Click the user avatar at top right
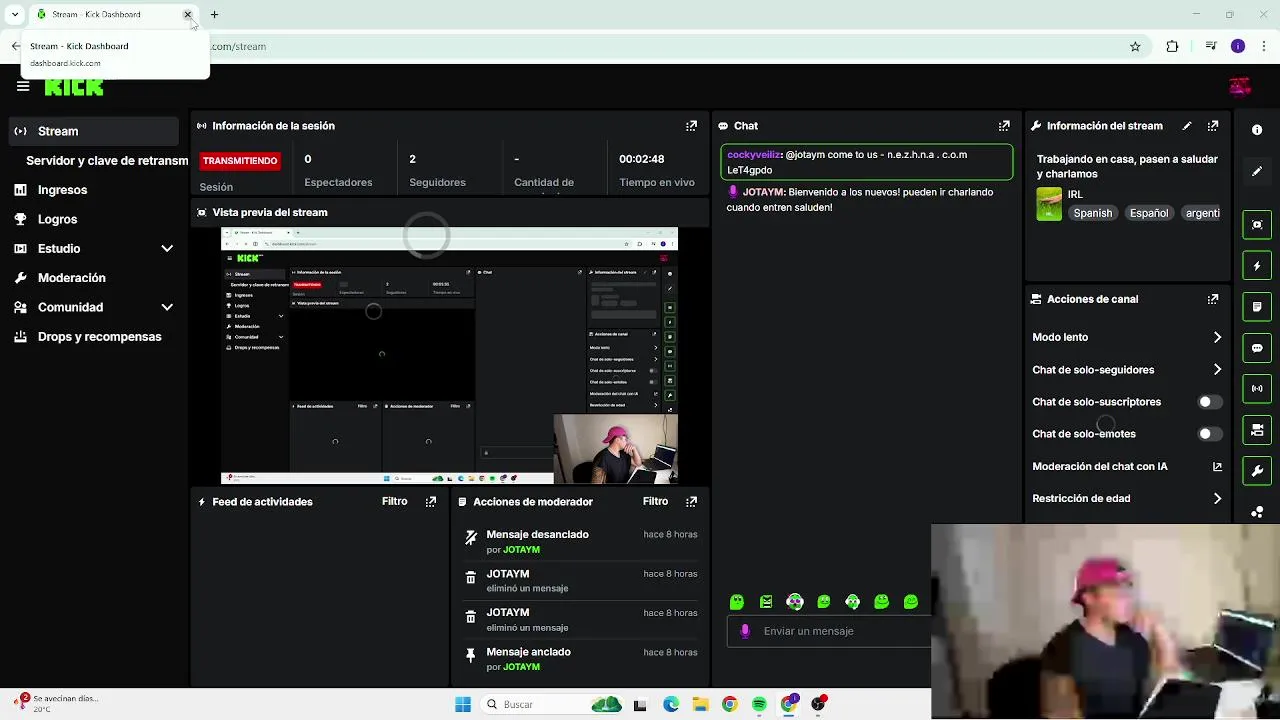The image size is (1280, 720). tap(1240, 86)
